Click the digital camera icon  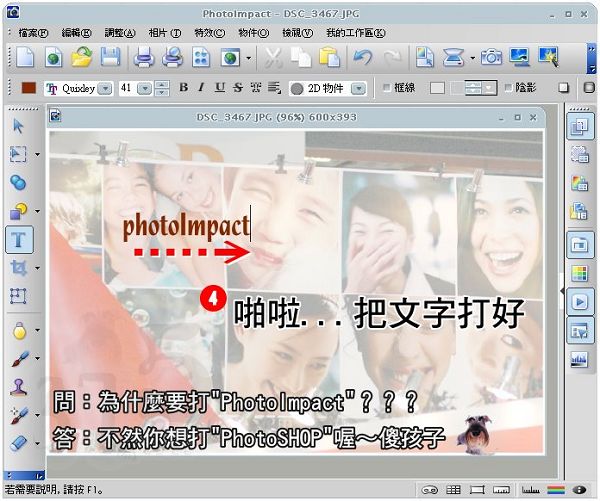click(491, 58)
